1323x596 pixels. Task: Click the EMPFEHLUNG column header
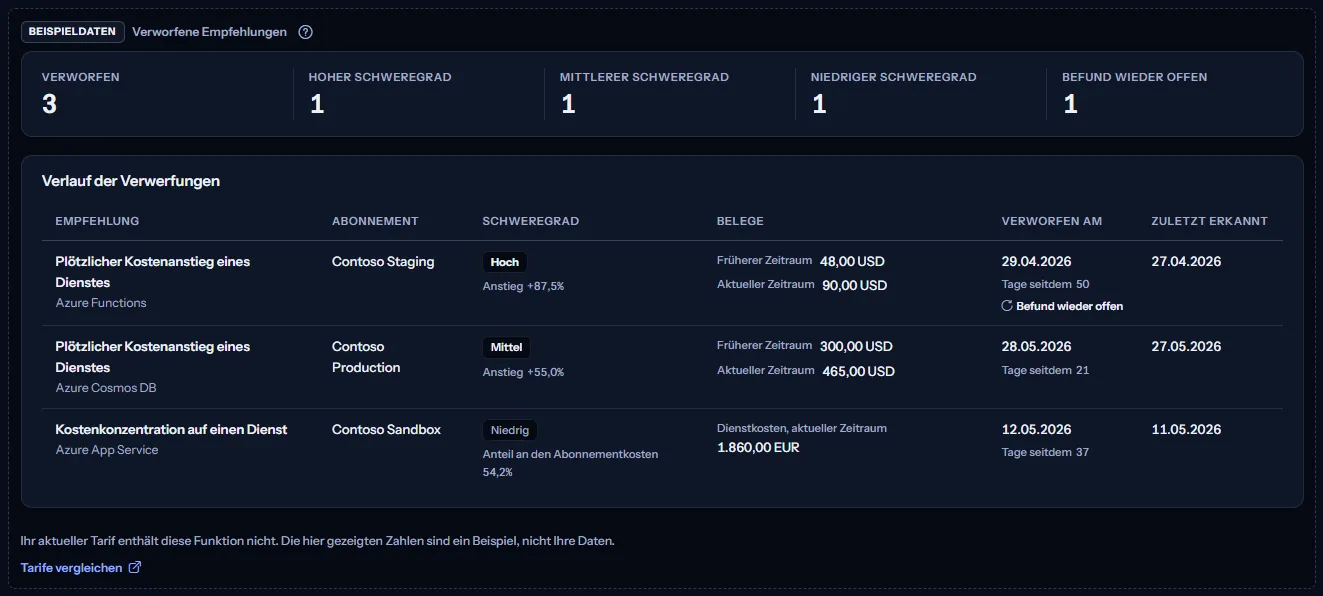pos(97,221)
